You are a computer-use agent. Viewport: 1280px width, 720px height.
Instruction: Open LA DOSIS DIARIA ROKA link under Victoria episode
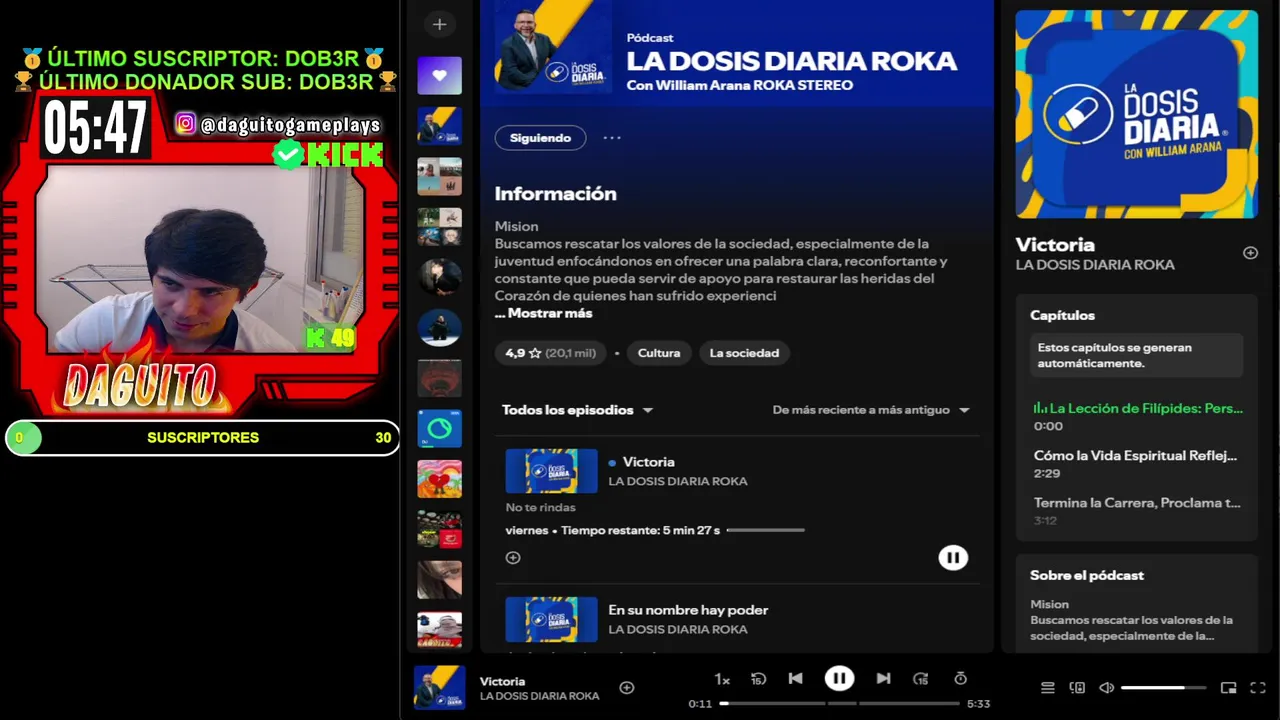(678, 481)
